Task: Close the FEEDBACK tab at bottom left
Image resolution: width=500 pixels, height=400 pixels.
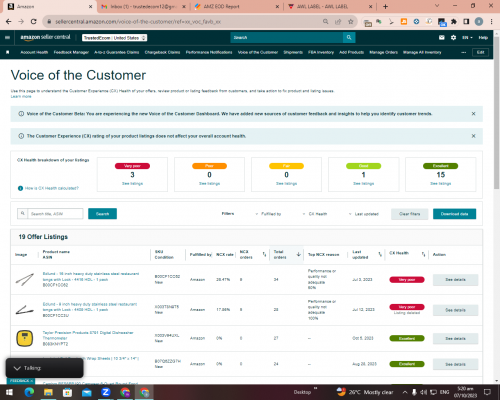Action: [x=32, y=381]
